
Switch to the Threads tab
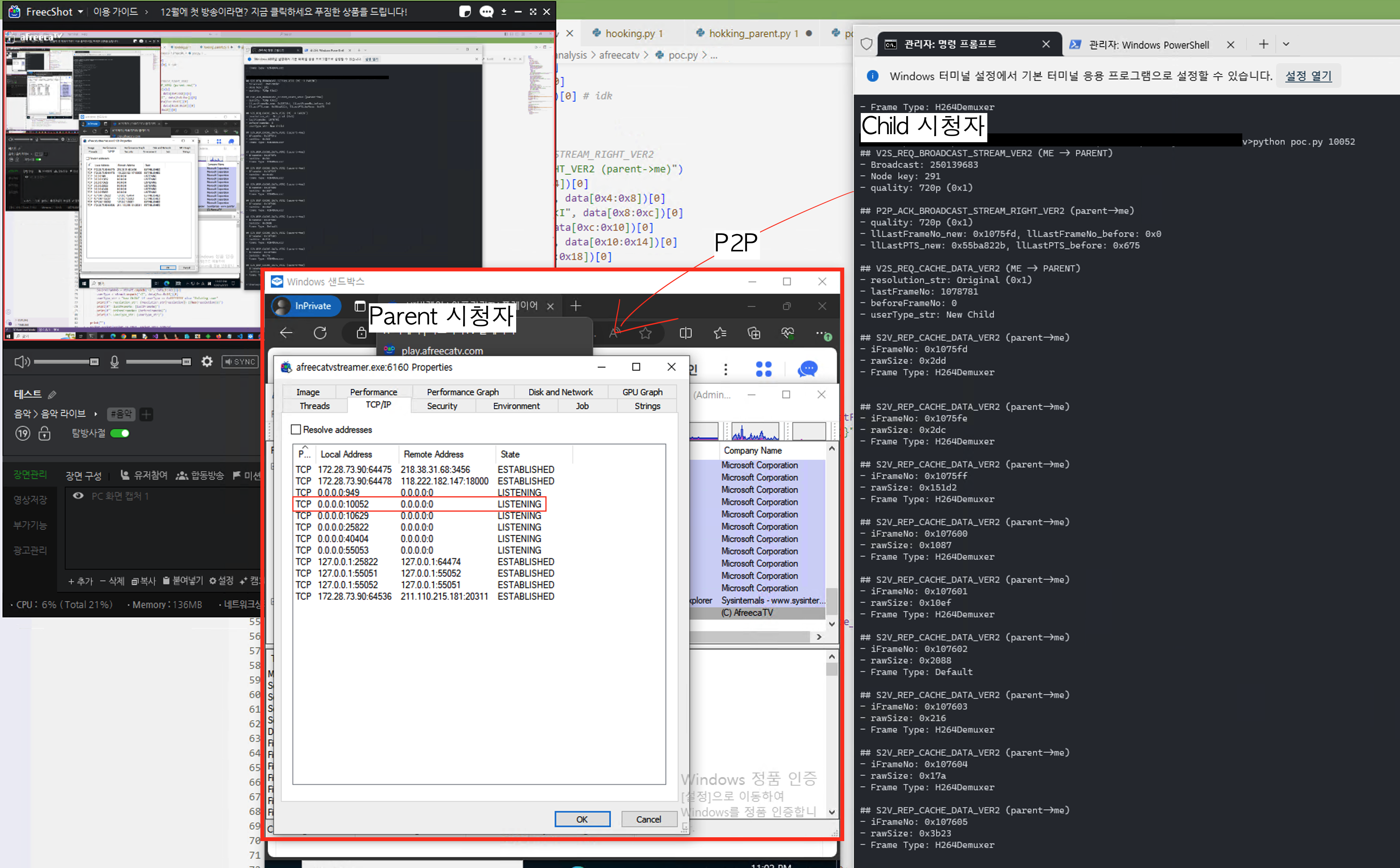click(x=314, y=406)
